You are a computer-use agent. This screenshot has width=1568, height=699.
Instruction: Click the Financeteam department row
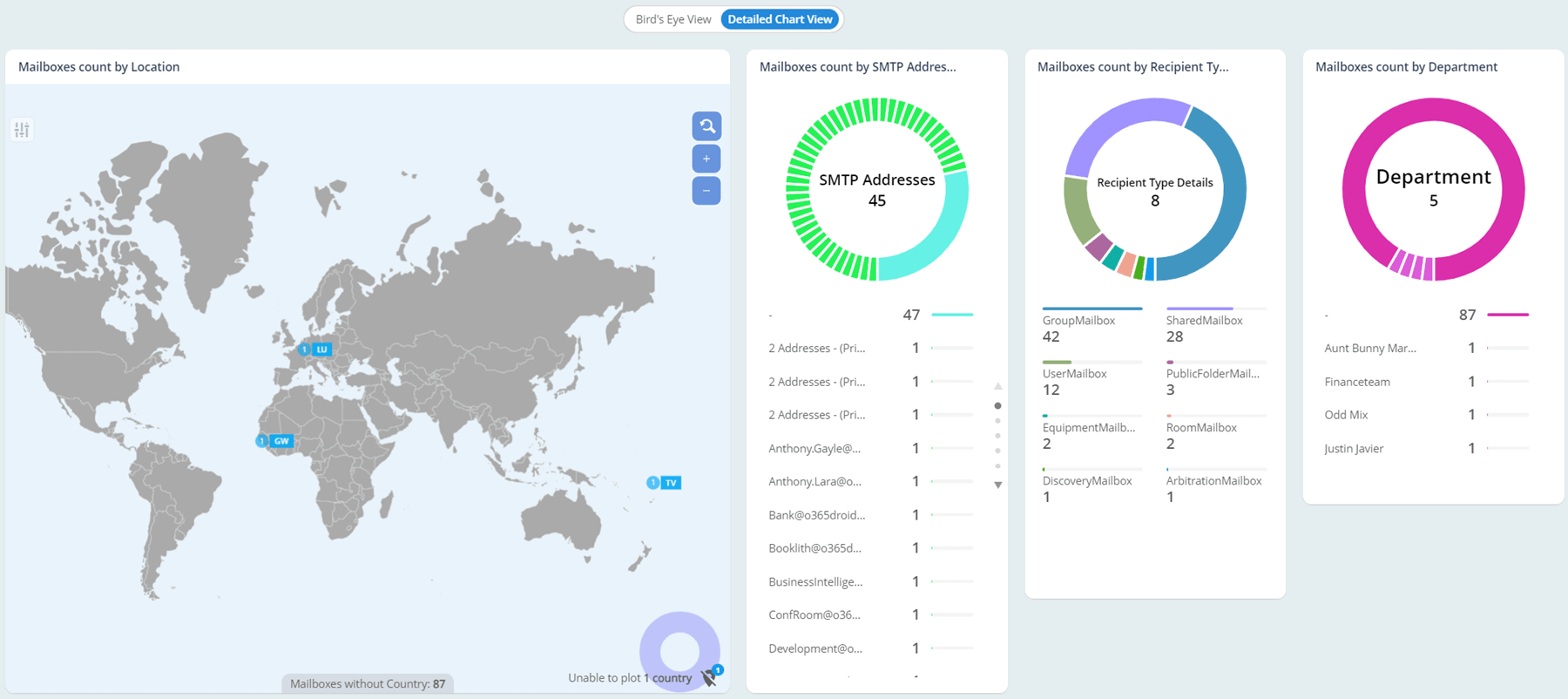click(1427, 382)
